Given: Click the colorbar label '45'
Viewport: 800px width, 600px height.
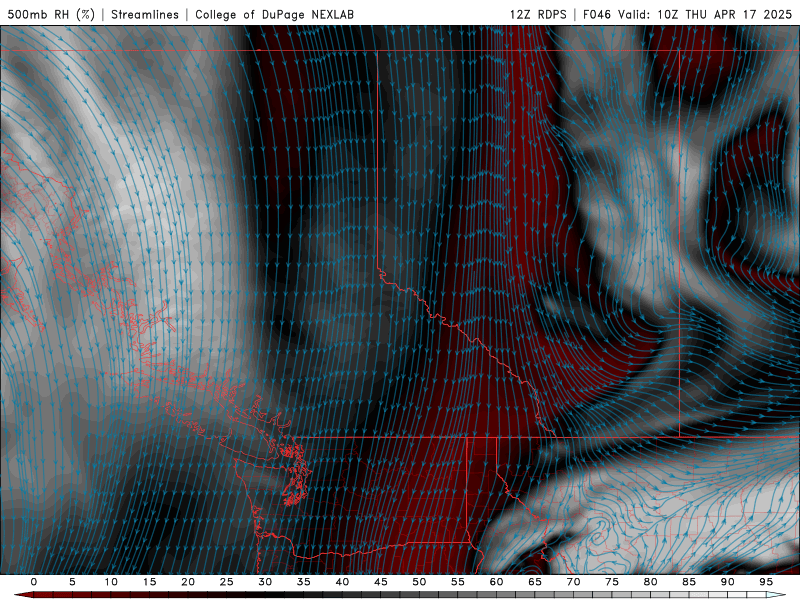Looking at the screenshot, I should click(x=381, y=582).
